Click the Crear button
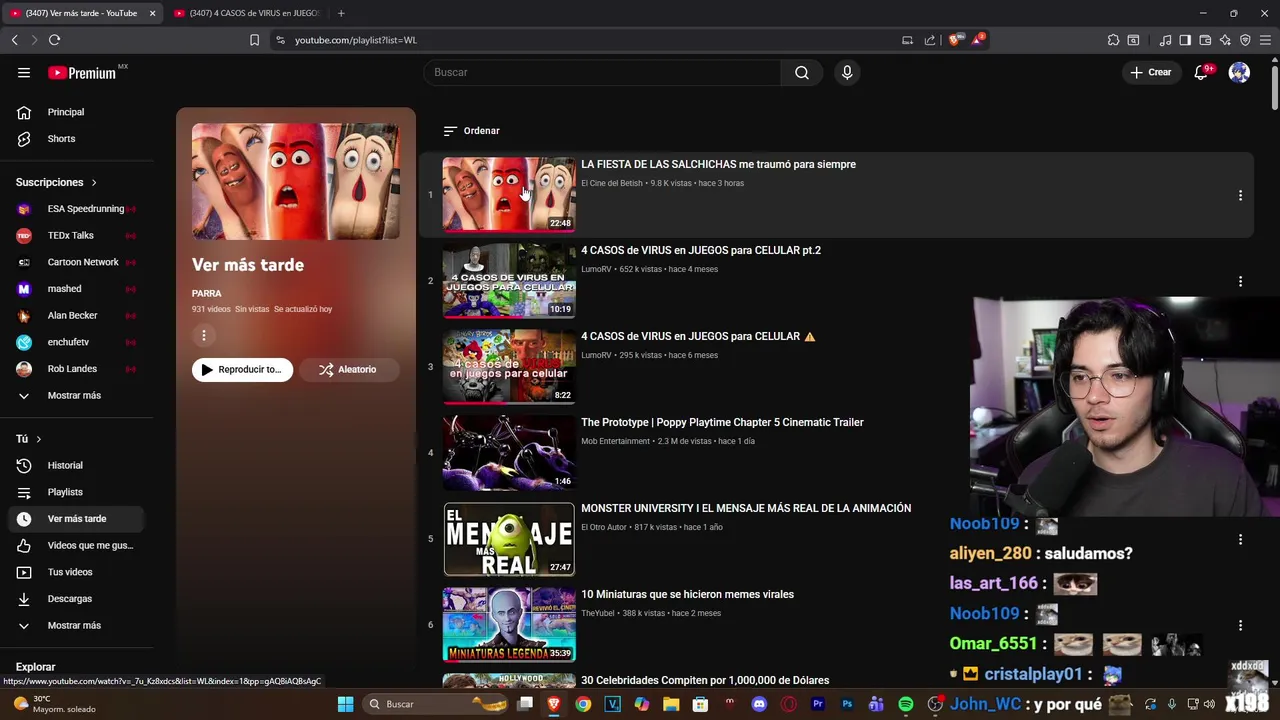 pos(1151,72)
